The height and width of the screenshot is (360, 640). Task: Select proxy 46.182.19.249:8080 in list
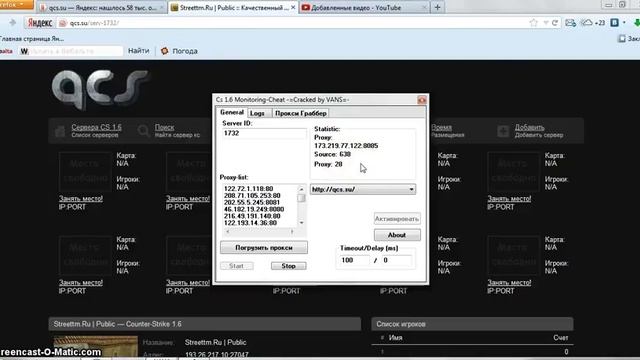[253, 209]
